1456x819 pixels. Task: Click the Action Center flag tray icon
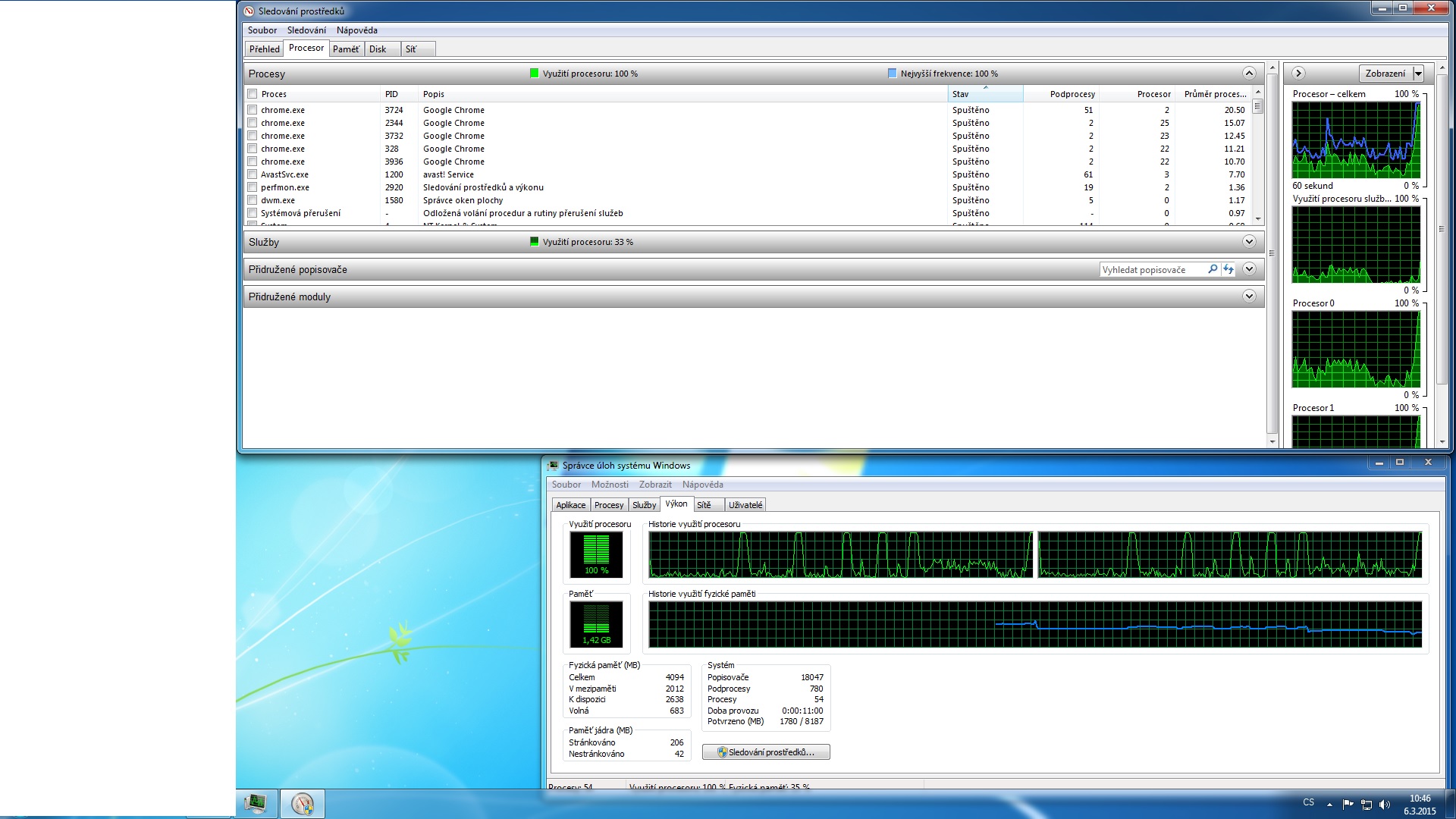coord(1348,805)
